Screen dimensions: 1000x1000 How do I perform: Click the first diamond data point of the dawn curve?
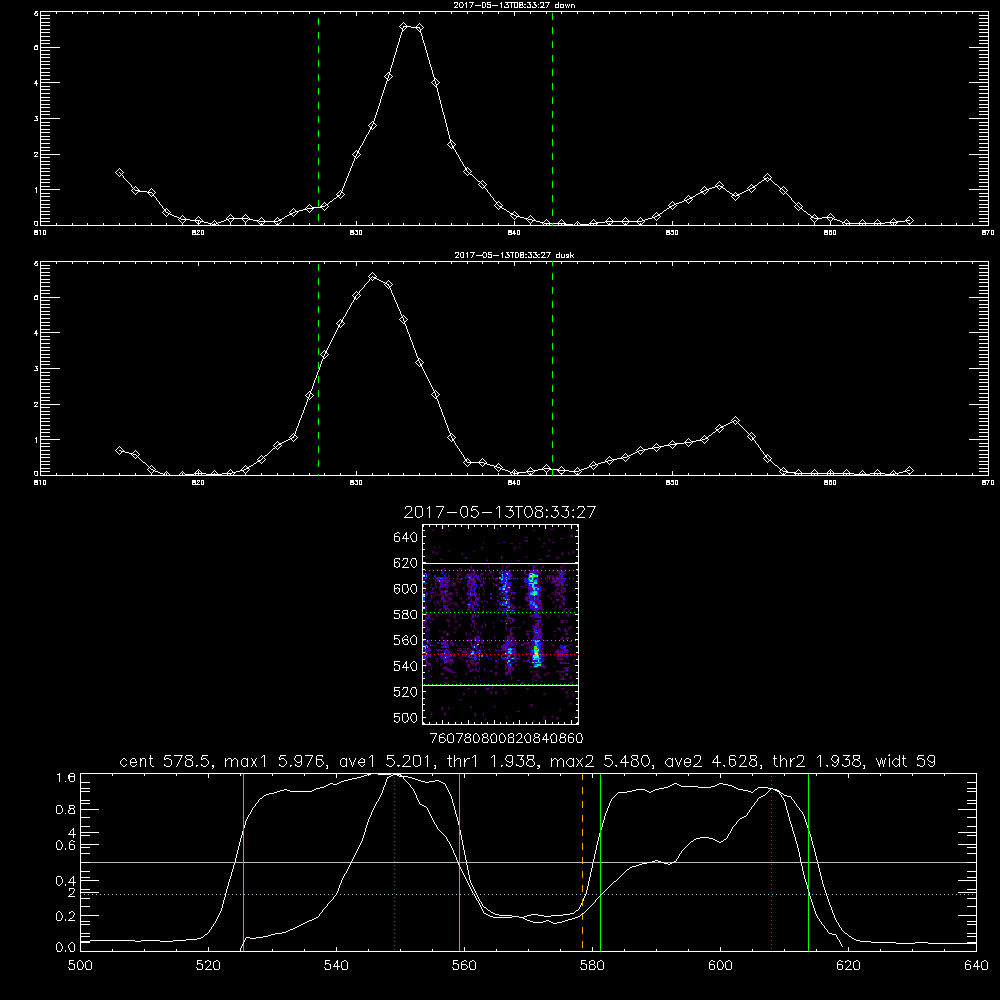pos(119,172)
